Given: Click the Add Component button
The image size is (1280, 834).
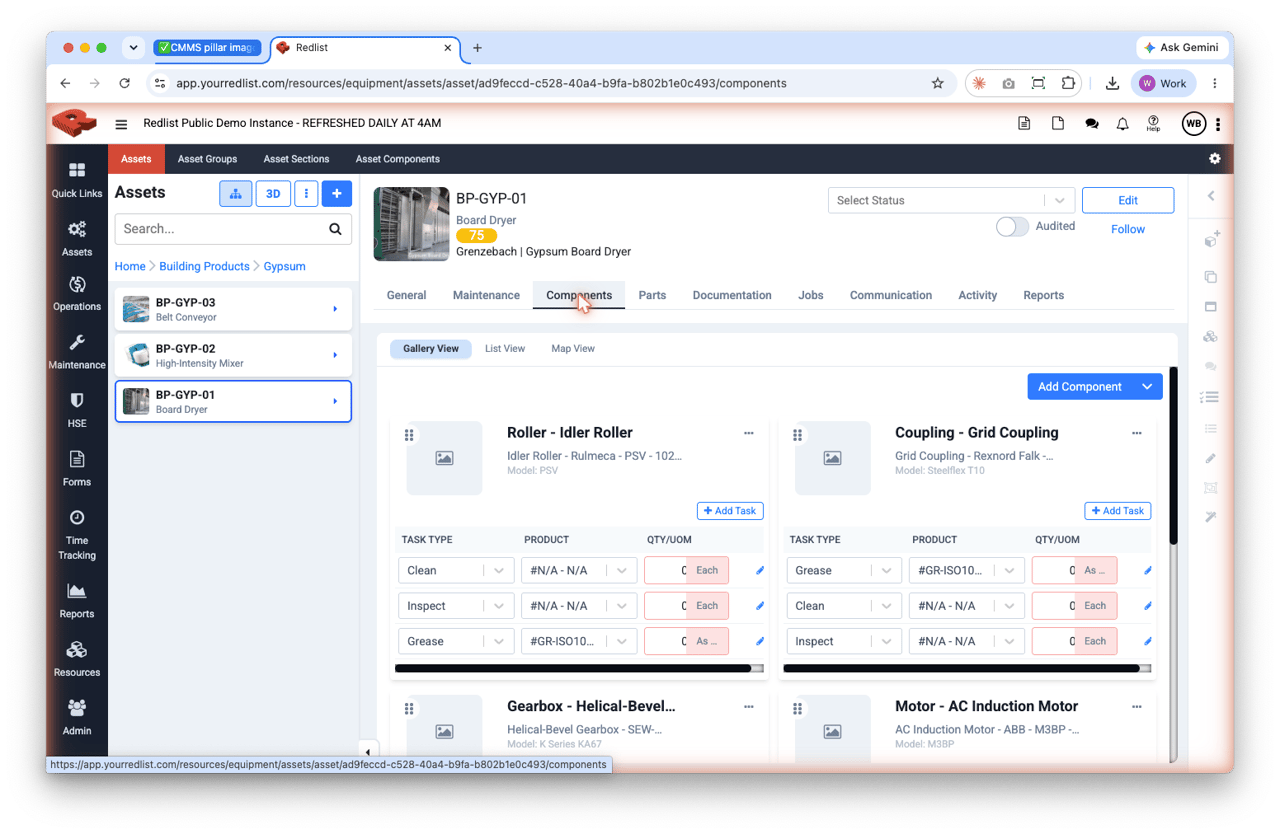Looking at the screenshot, I should pyautogui.click(x=1080, y=387).
